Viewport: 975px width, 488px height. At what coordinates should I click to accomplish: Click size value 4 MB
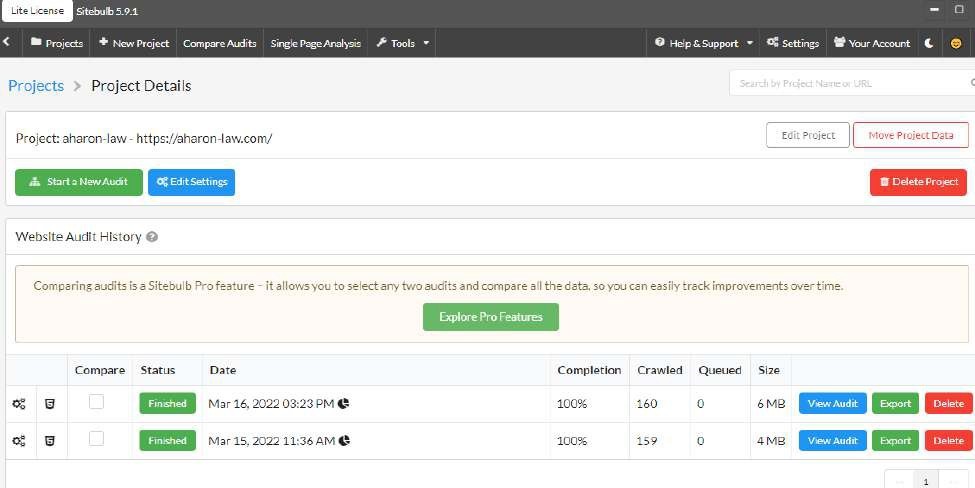click(x=771, y=441)
